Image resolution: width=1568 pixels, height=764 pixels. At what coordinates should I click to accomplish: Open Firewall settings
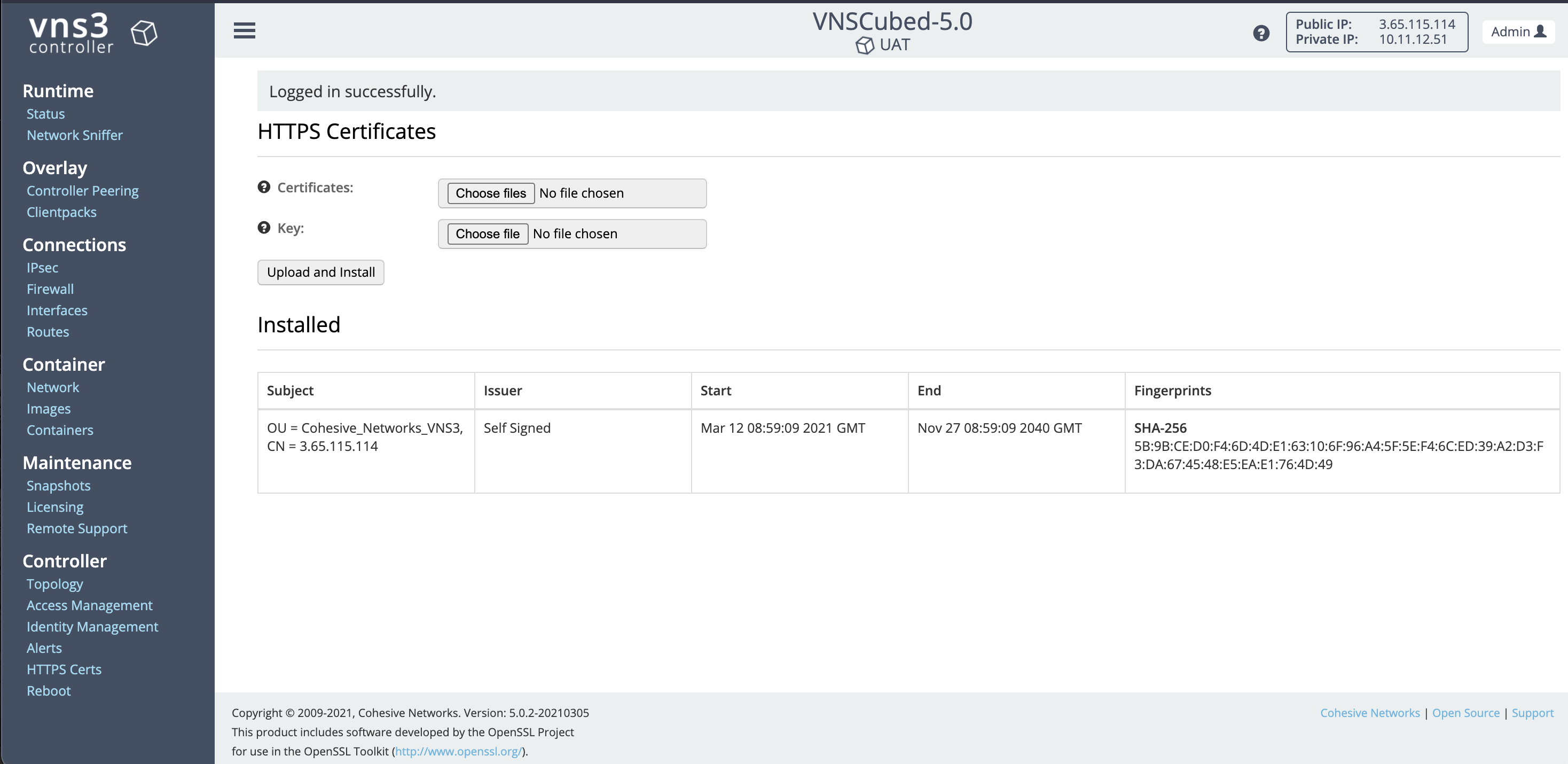pos(50,289)
